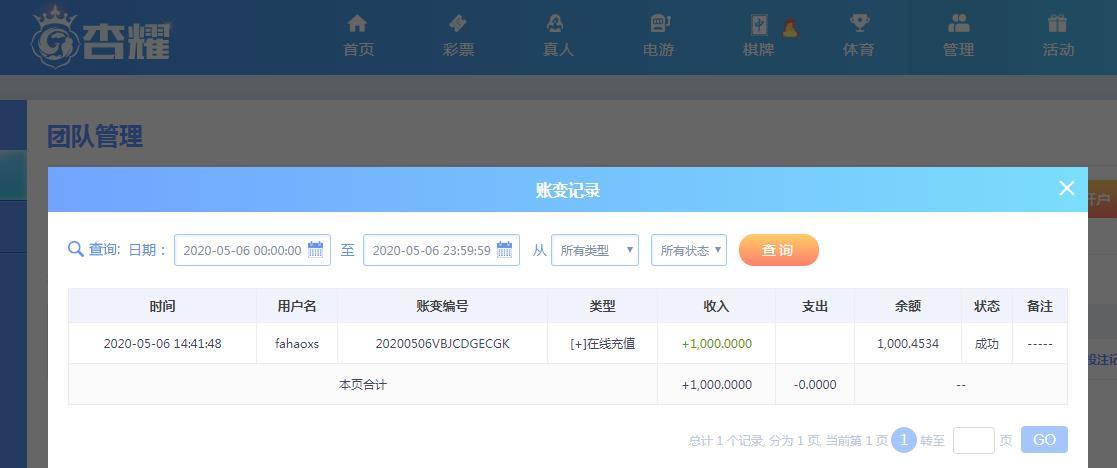Select page 1 in pagination
This screenshot has width=1117, height=468.
[904, 440]
